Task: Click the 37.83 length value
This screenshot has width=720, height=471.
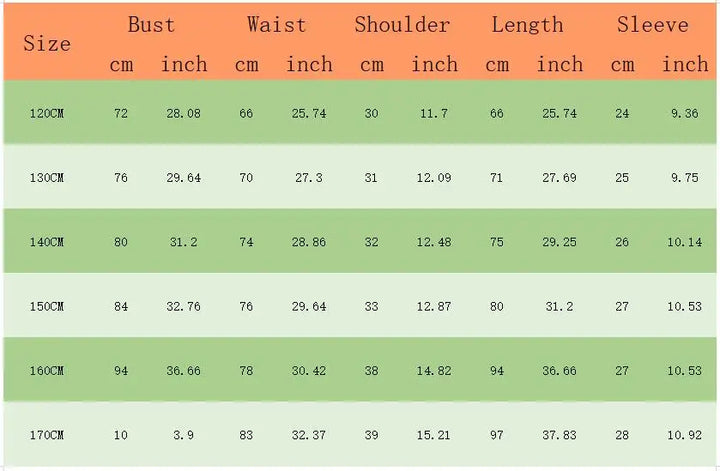Action: pyautogui.click(x=559, y=436)
